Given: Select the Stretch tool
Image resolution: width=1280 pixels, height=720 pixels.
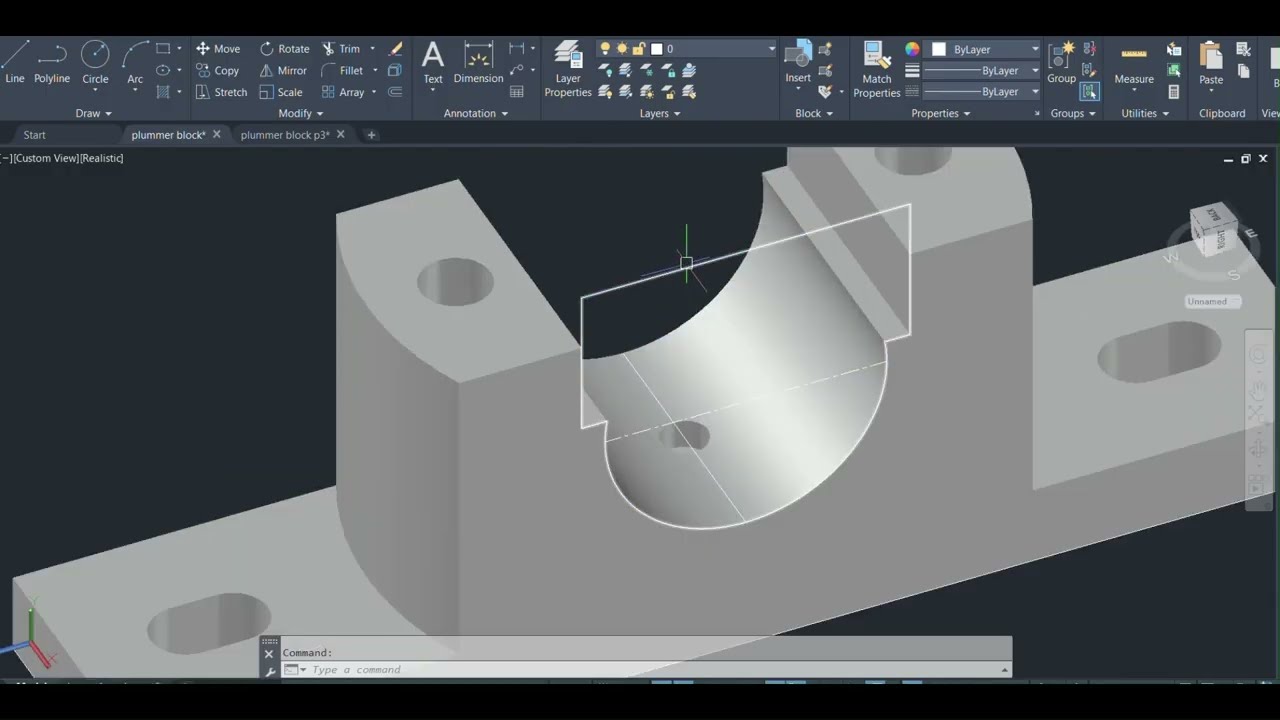Looking at the screenshot, I should coord(221,92).
